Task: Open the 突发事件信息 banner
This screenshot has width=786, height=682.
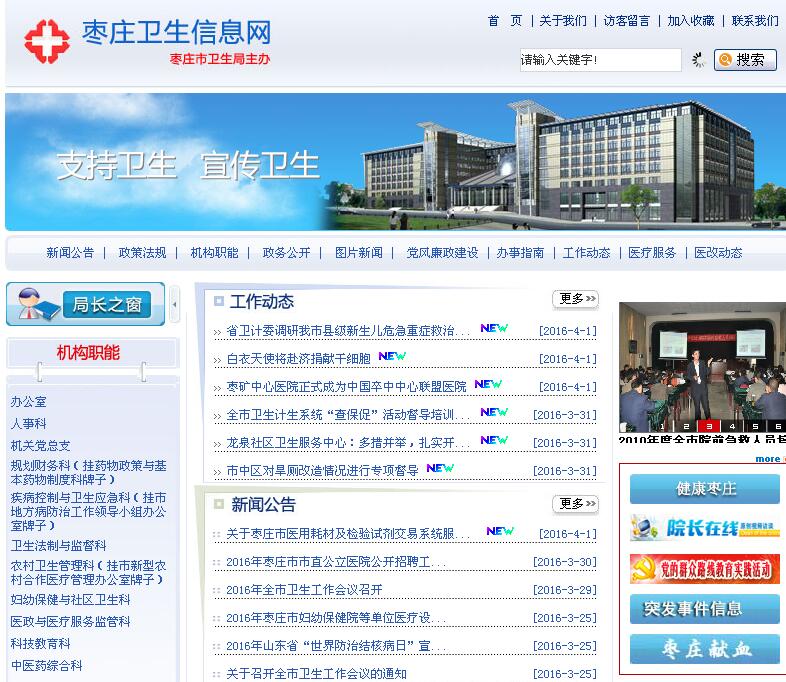Action: [705, 609]
